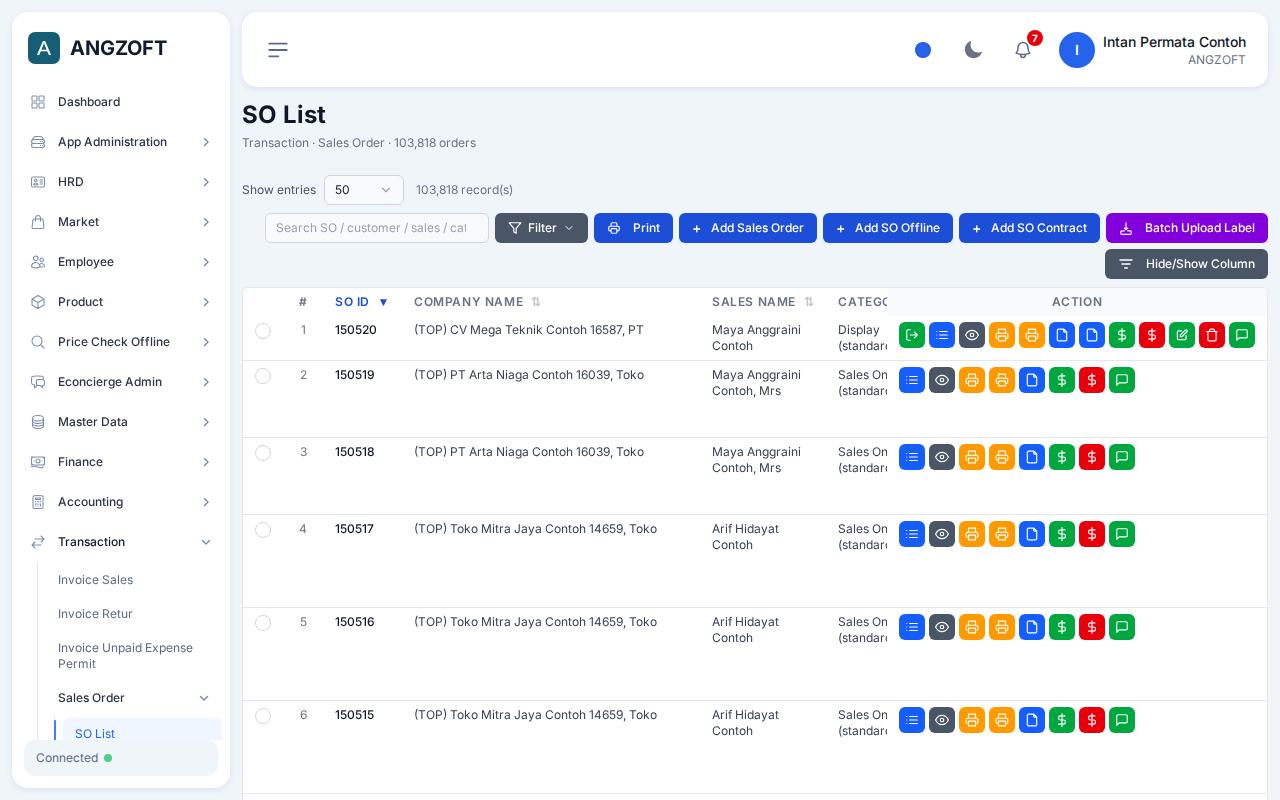Expand the Master Data sidebar section

121,422
